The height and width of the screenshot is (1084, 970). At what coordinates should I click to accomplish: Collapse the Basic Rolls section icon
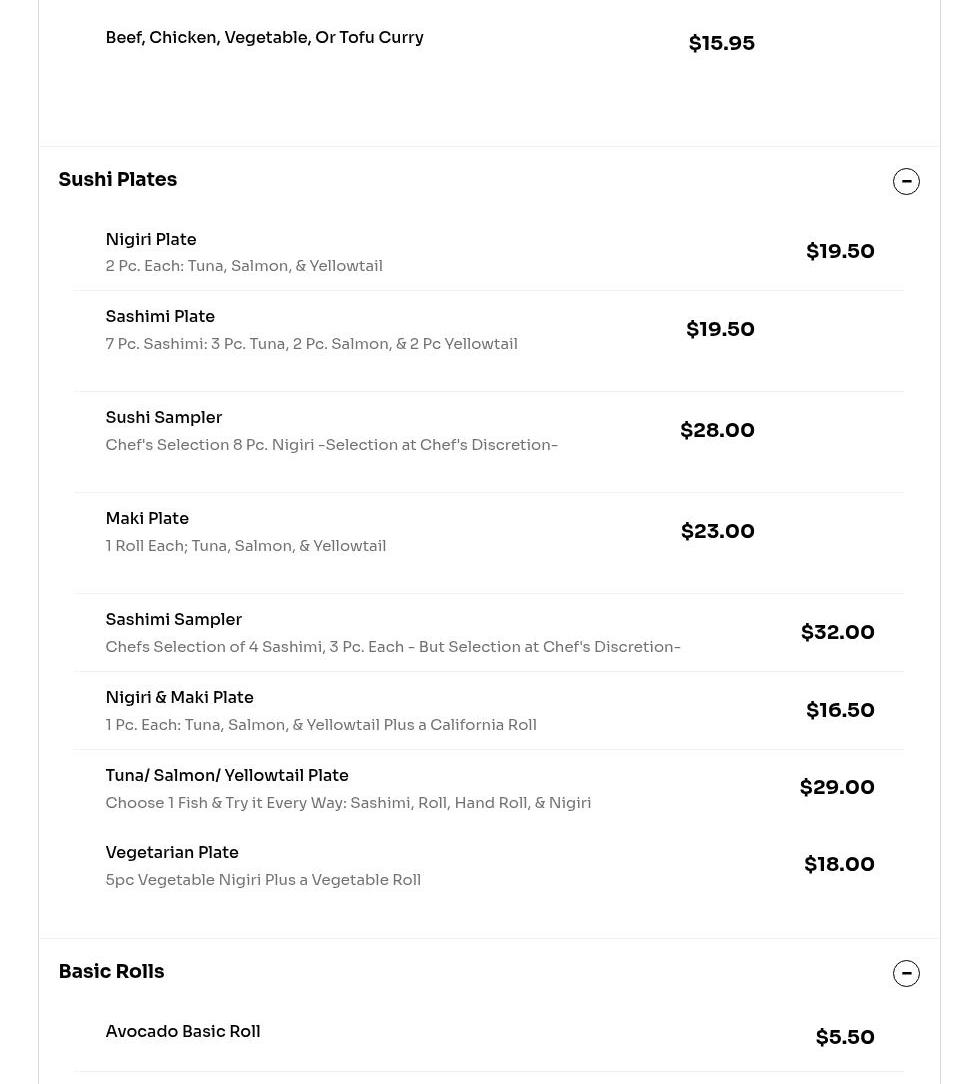coord(906,973)
